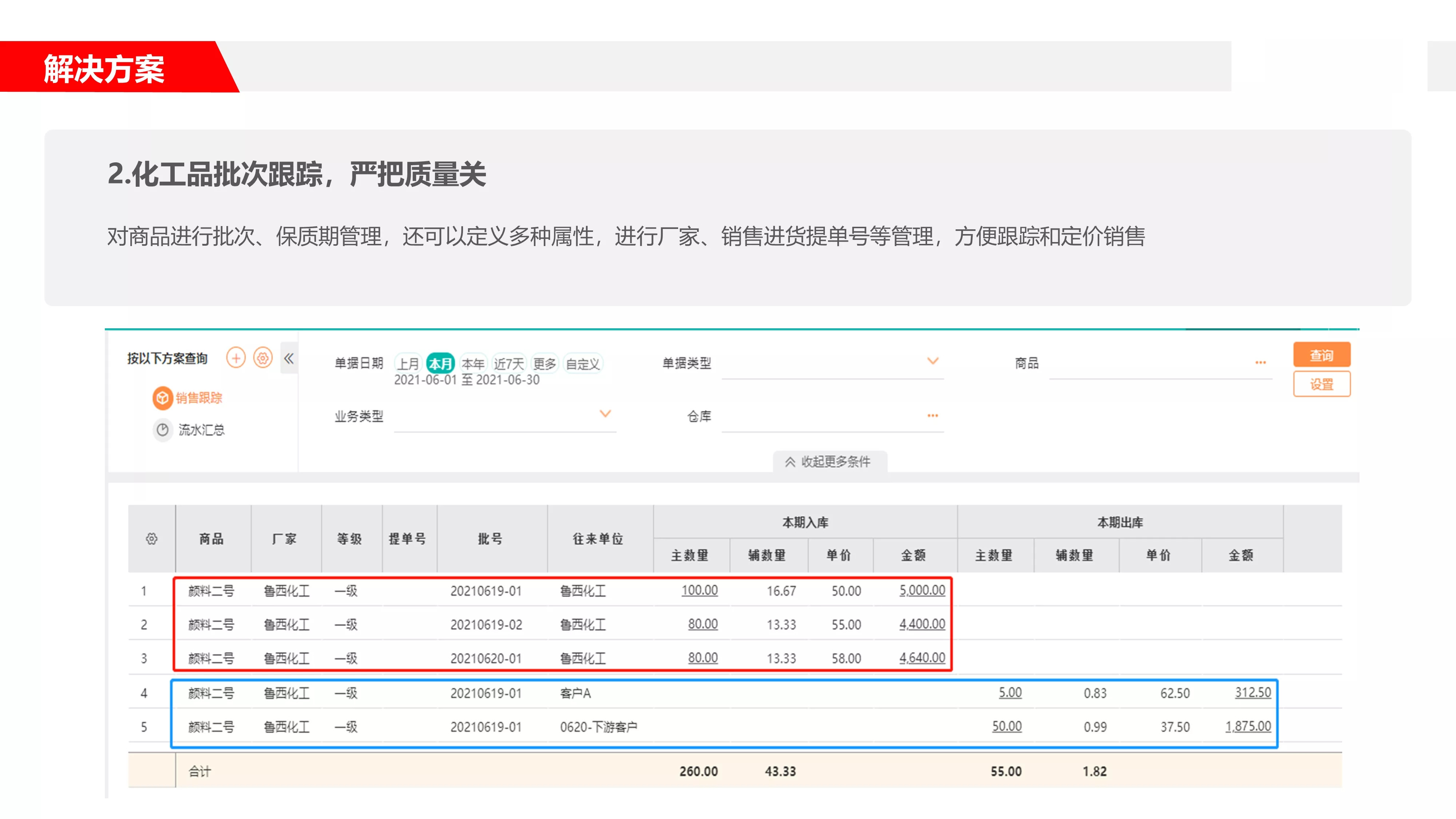This screenshot has height=819, width=1456.
Task: Open amount link 4,400.00
Action: [922, 624]
